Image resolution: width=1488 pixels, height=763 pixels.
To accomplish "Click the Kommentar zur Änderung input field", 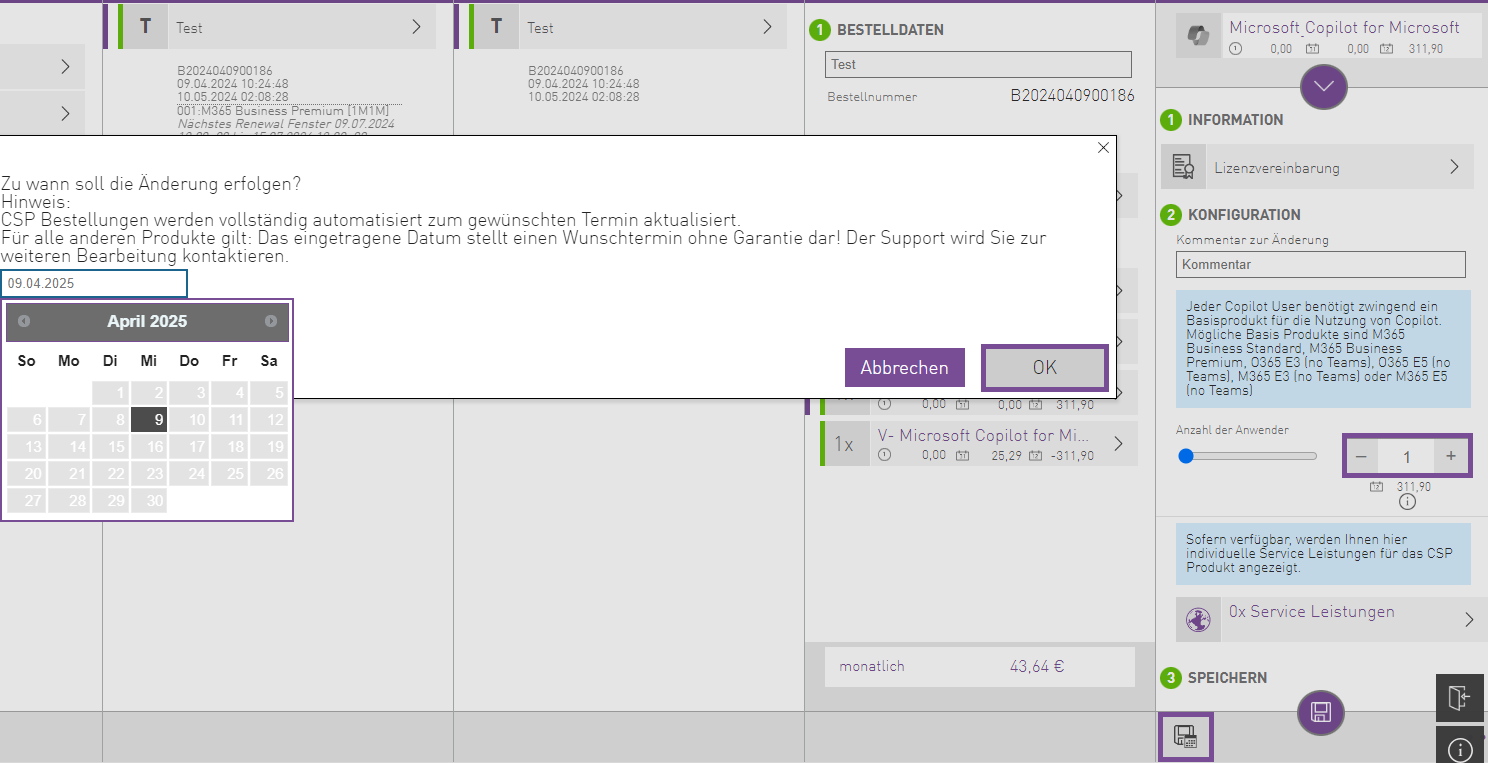I will pyautogui.click(x=1321, y=264).
